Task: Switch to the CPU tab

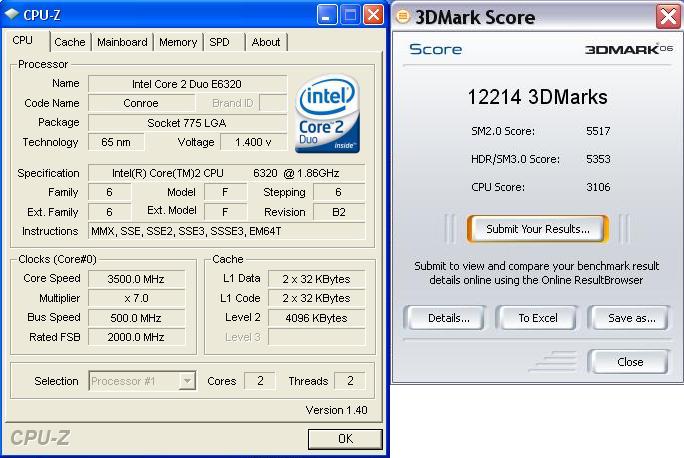Action: pos(23,41)
